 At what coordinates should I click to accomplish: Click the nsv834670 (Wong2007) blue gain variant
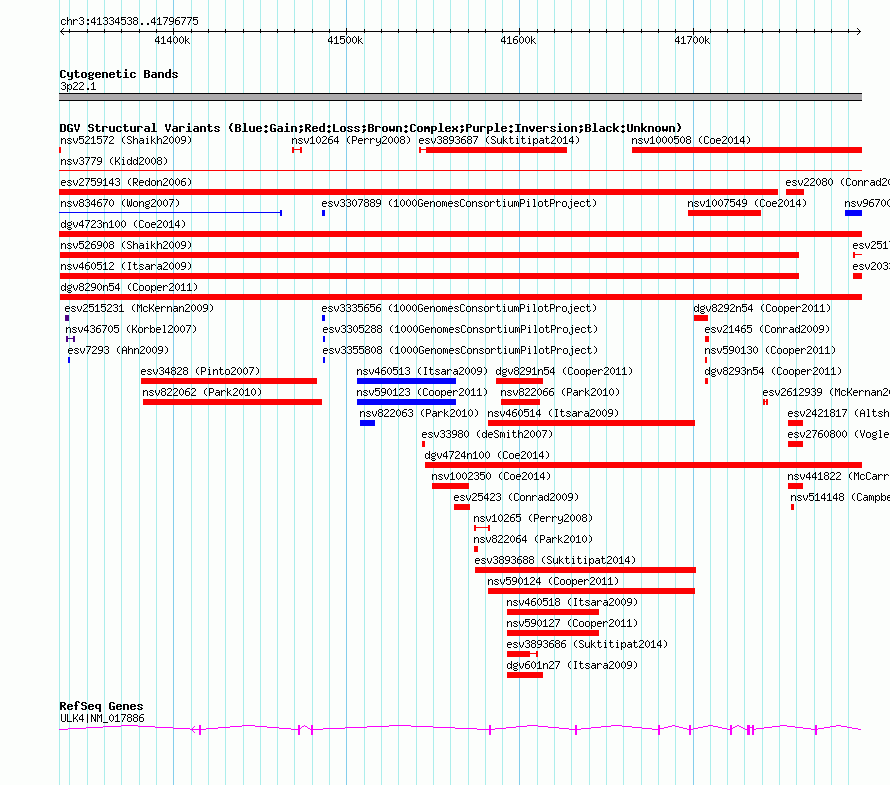(171, 213)
